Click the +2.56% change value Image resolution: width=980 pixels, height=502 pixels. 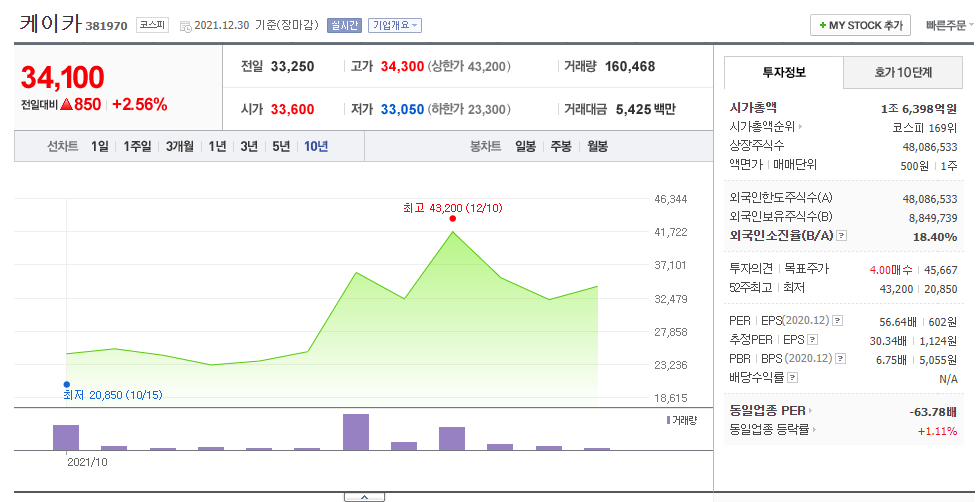pos(140,105)
